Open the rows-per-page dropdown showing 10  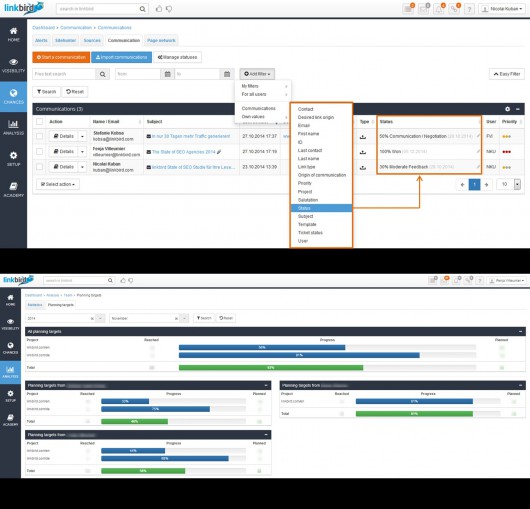coord(508,184)
